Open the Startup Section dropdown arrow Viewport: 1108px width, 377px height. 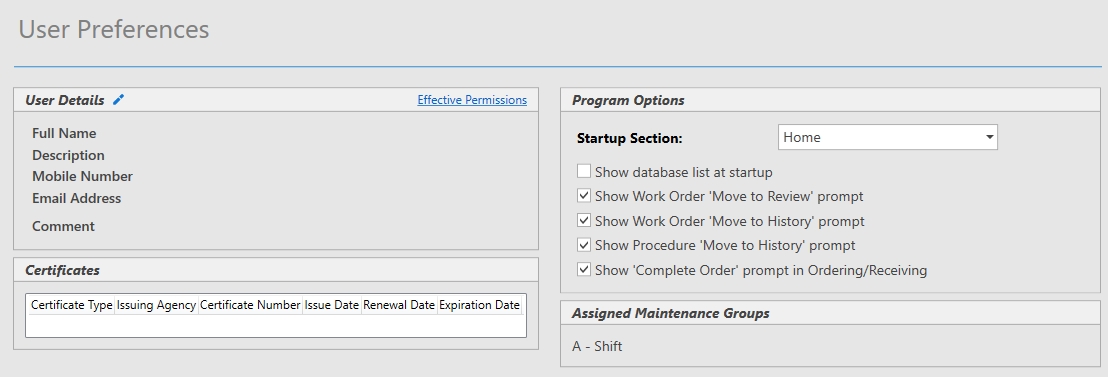coord(989,137)
